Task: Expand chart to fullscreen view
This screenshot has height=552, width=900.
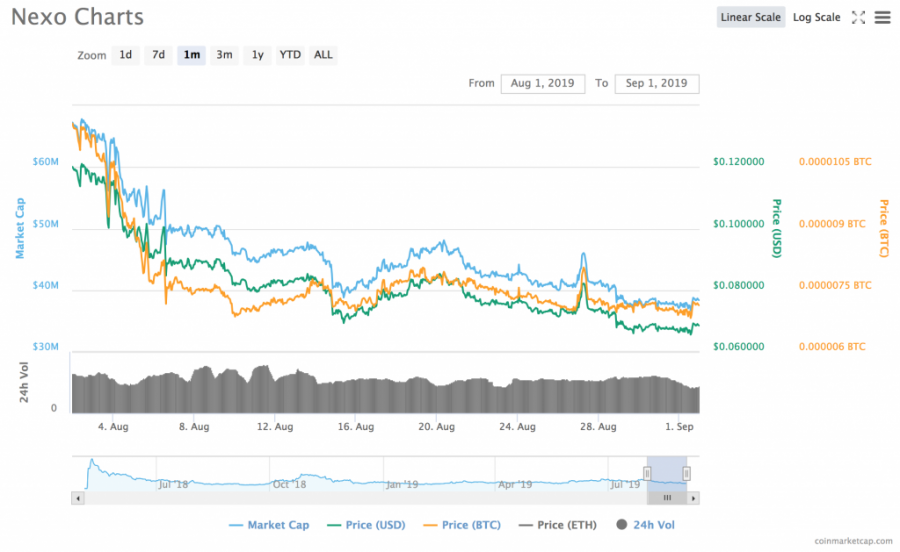Action: click(x=858, y=18)
